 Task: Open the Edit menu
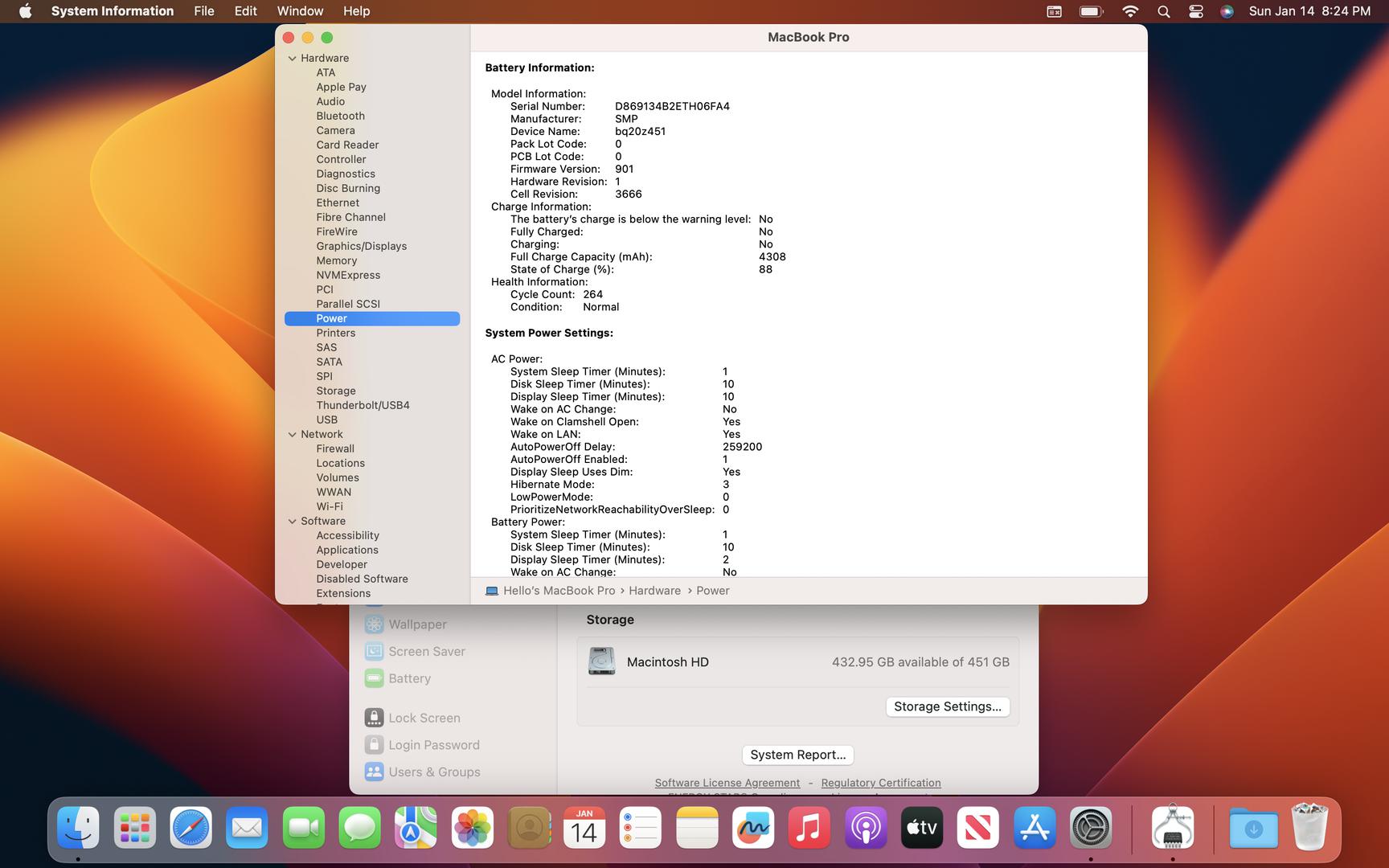[x=245, y=11]
